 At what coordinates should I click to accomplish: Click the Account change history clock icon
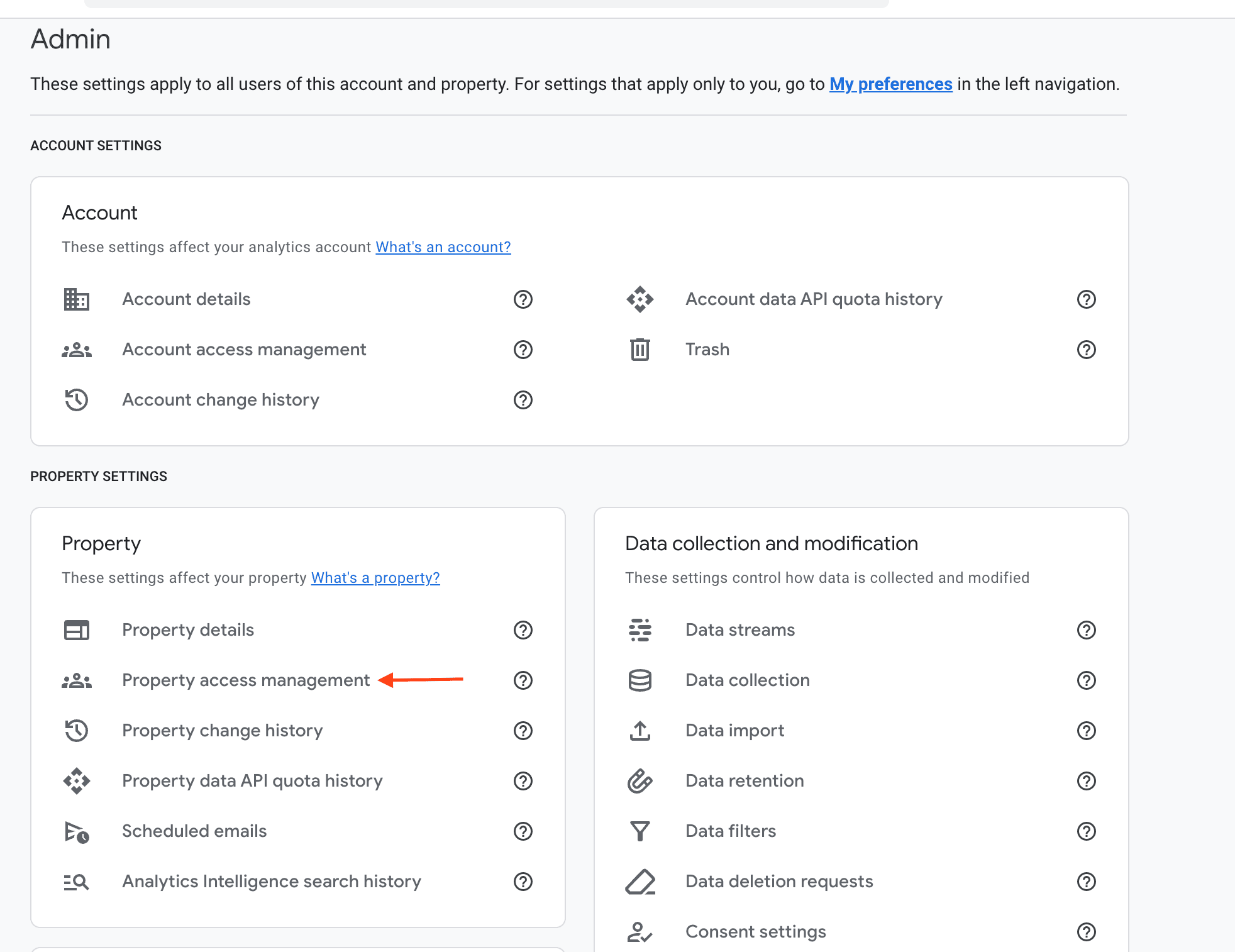click(76, 399)
